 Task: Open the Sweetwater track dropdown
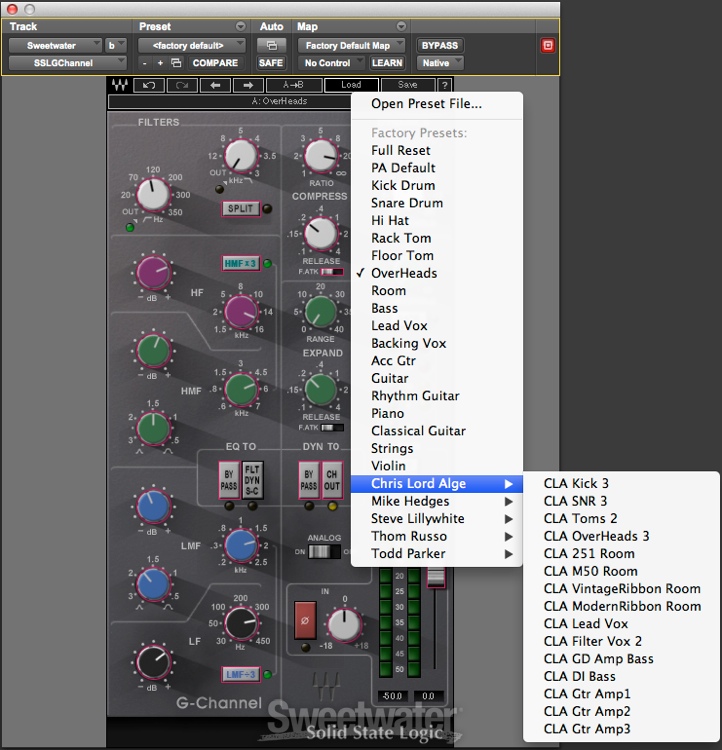[56, 45]
